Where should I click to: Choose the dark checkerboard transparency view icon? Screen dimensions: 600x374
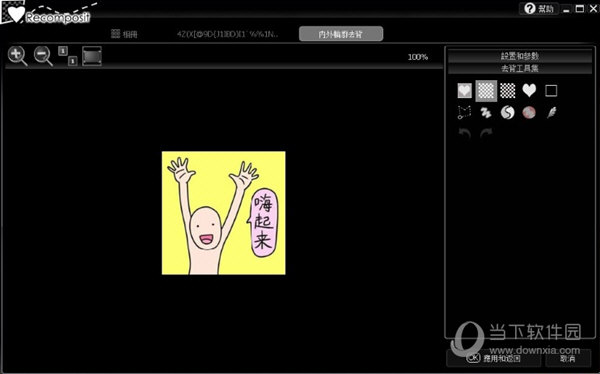[508, 91]
